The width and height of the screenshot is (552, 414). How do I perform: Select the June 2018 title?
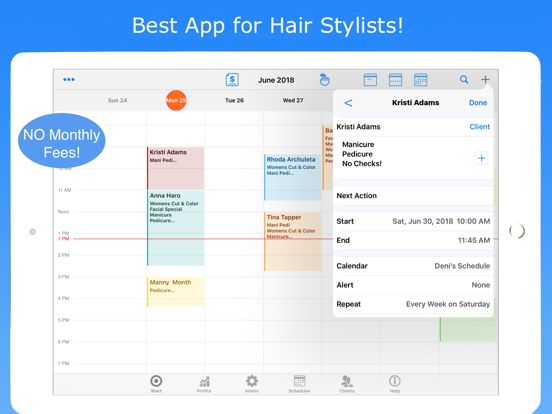[276, 80]
